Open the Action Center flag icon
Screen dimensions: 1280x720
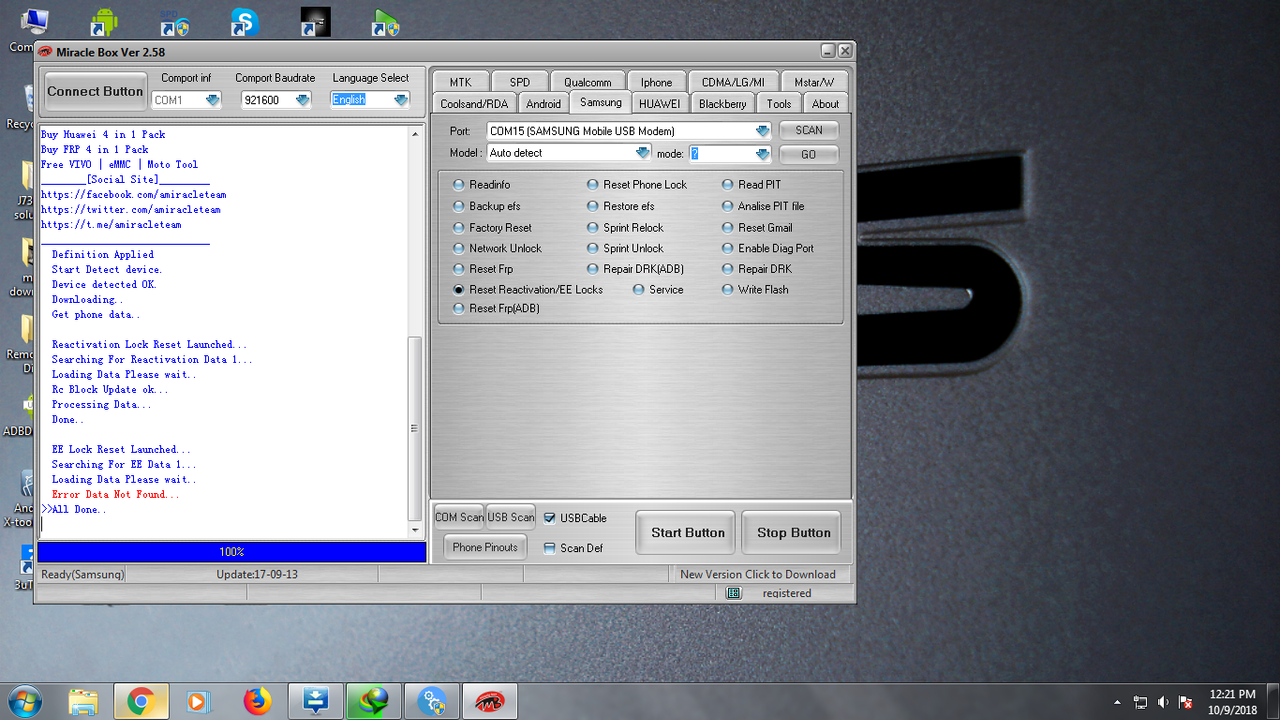[x=1186, y=702]
